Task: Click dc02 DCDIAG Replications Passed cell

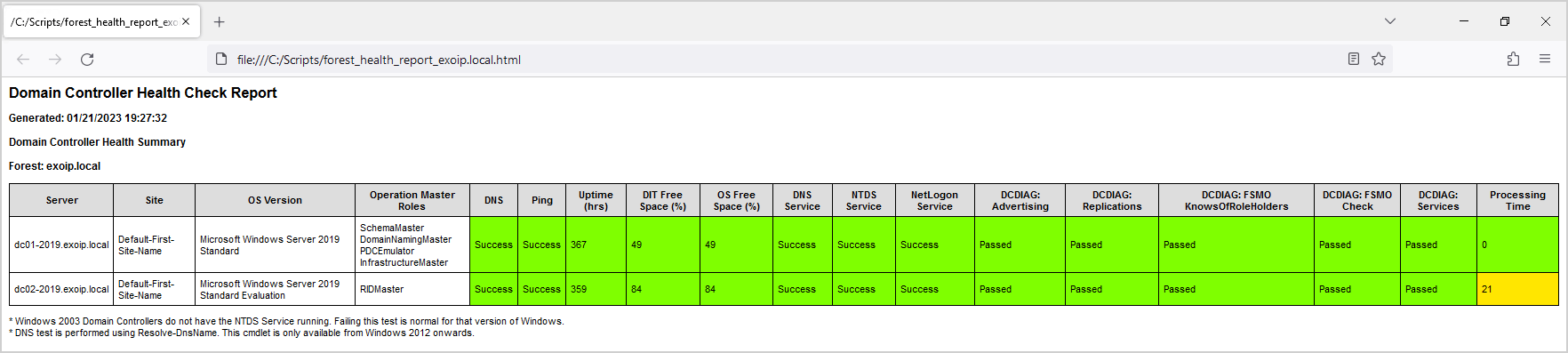Action: click(x=1111, y=289)
